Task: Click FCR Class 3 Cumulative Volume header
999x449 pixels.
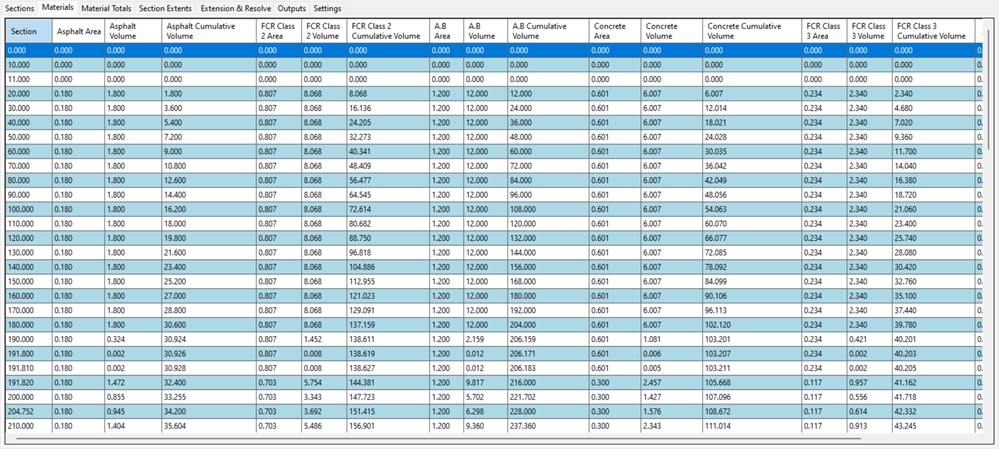Action: point(933,31)
